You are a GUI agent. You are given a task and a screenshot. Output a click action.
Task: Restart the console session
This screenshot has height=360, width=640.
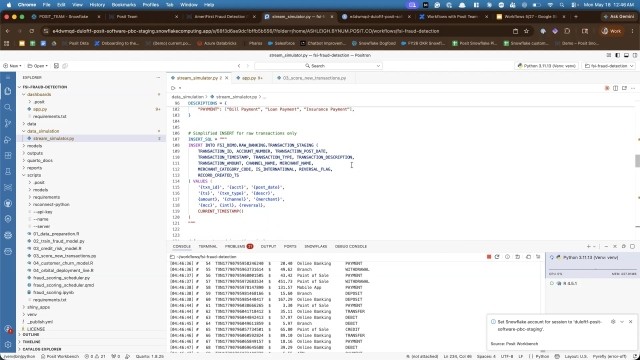[497, 257]
